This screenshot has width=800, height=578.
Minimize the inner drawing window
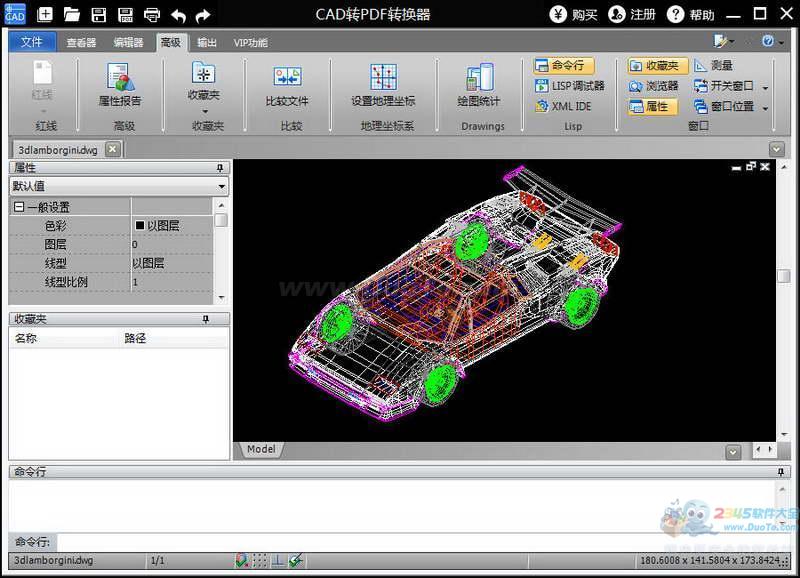736,167
